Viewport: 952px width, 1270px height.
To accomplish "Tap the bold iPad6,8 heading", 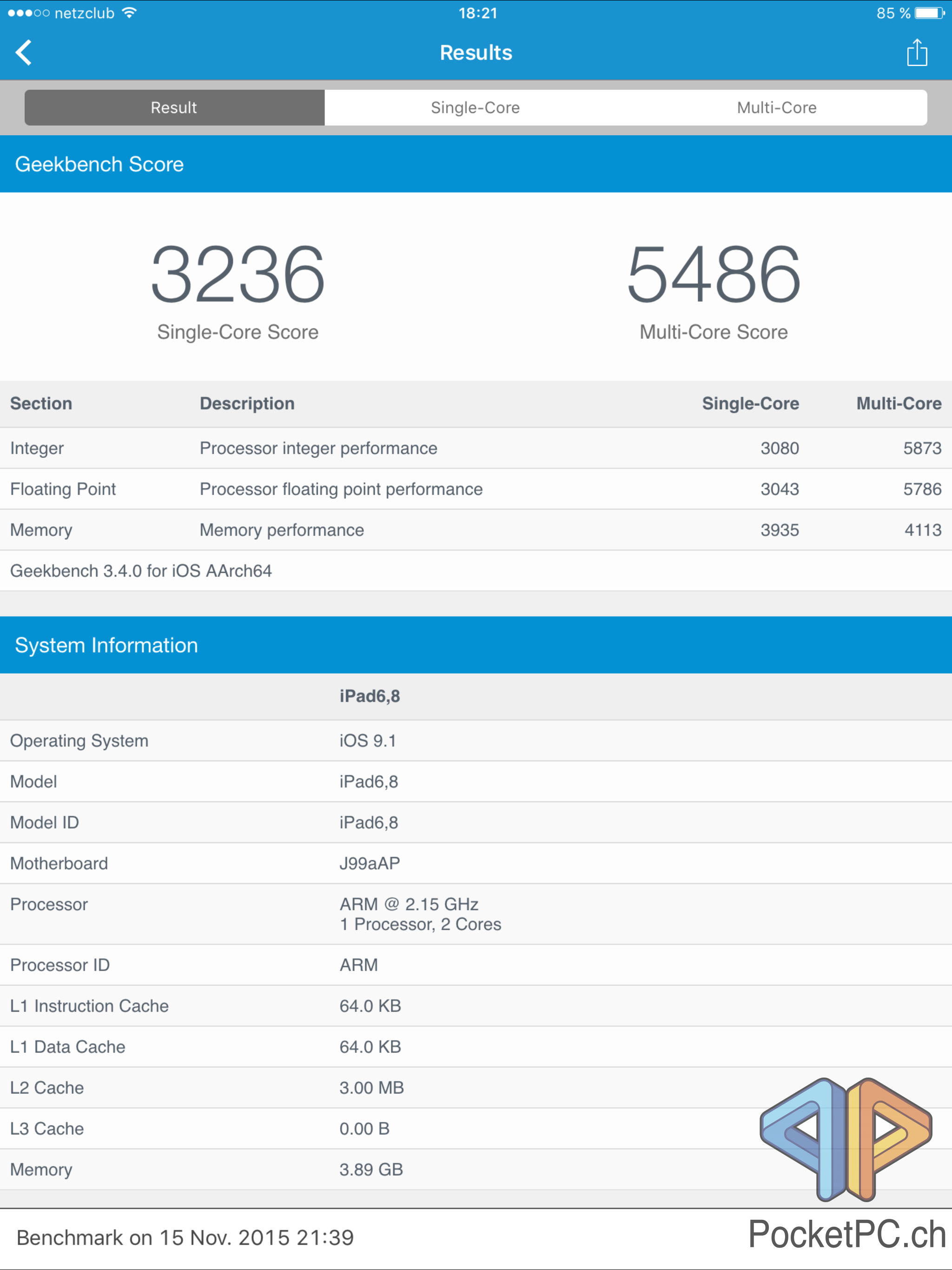I will [x=370, y=696].
